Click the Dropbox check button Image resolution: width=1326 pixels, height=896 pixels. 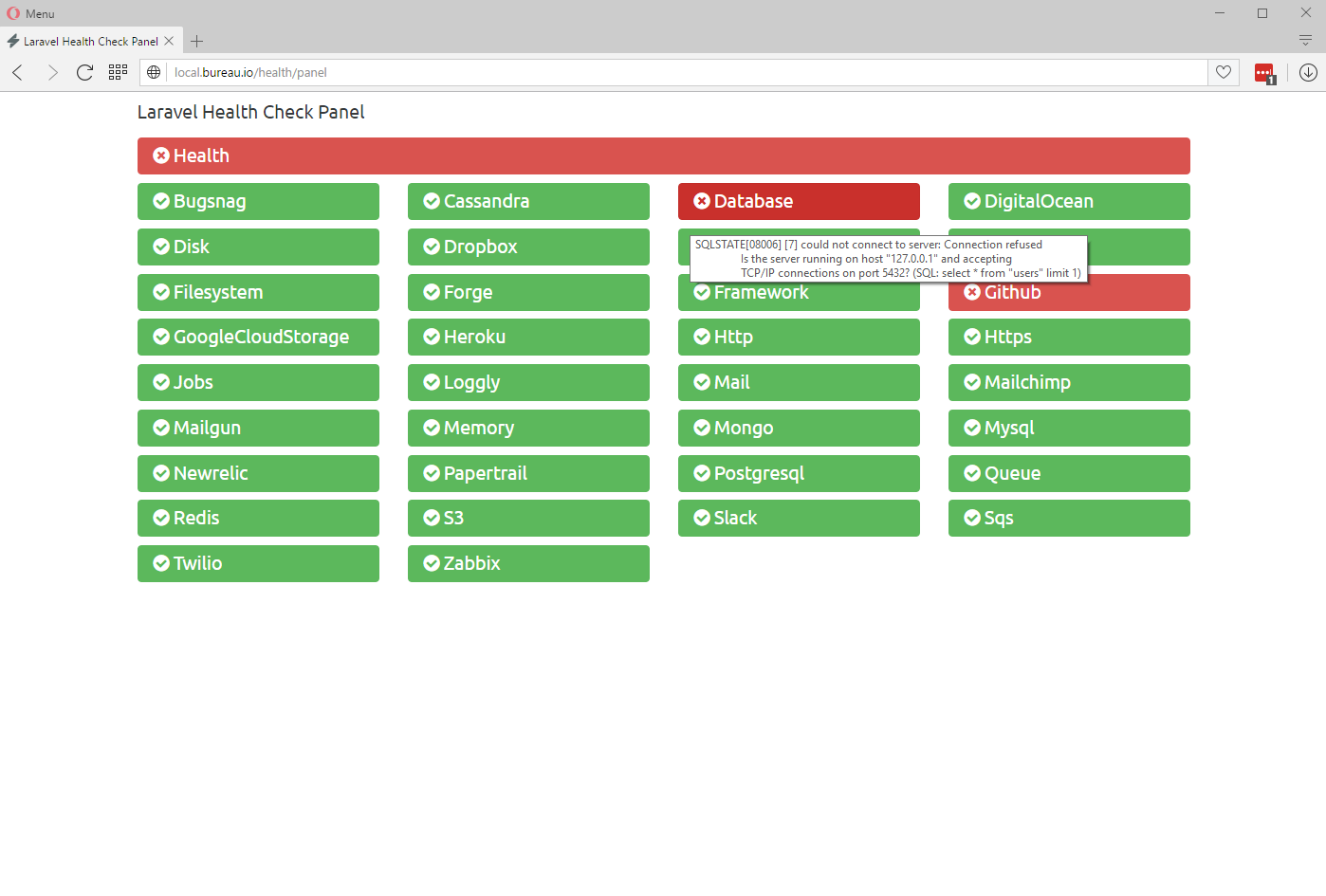pos(528,247)
